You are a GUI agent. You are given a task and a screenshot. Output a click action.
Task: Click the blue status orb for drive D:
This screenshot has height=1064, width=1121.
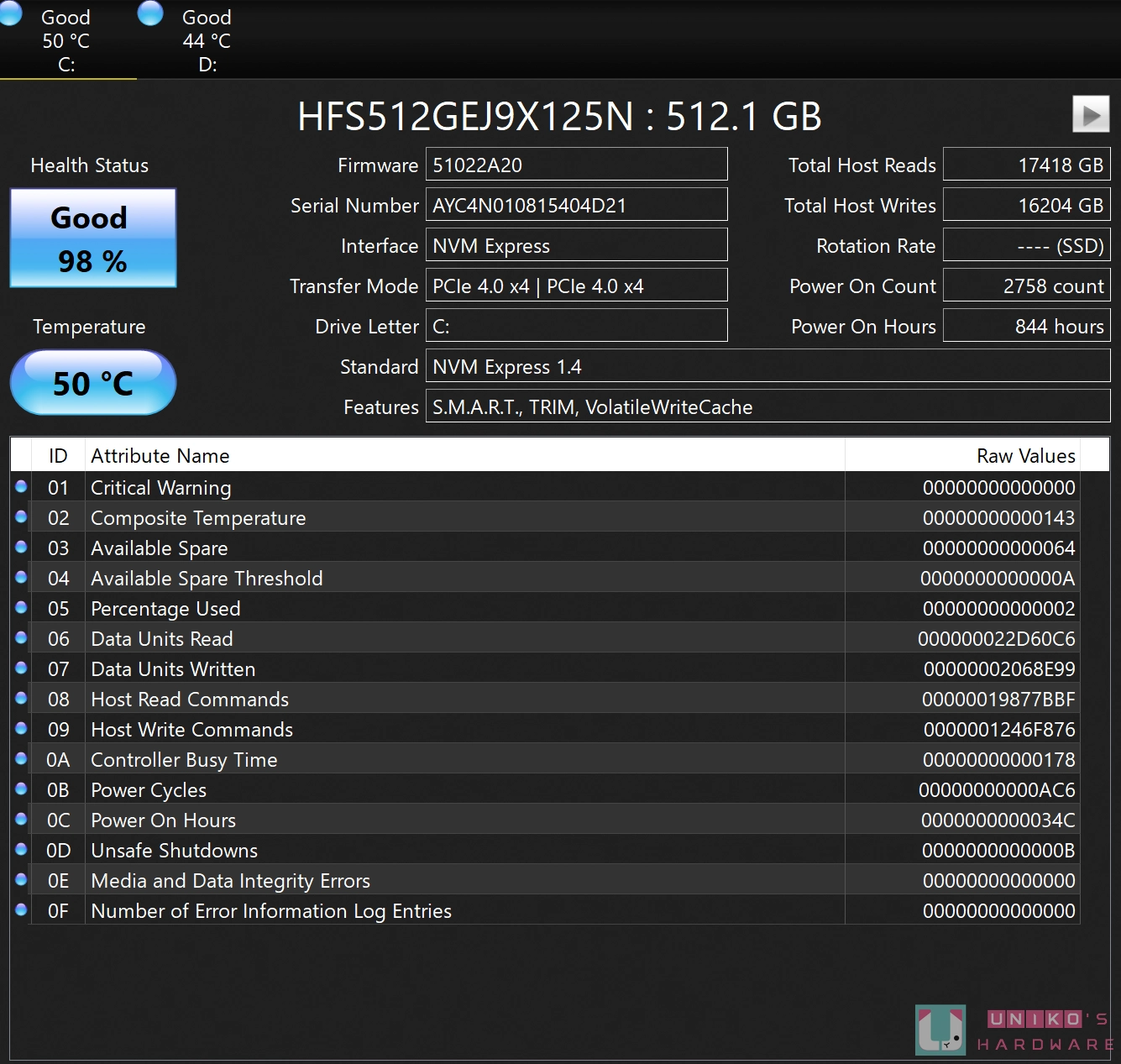[150, 13]
